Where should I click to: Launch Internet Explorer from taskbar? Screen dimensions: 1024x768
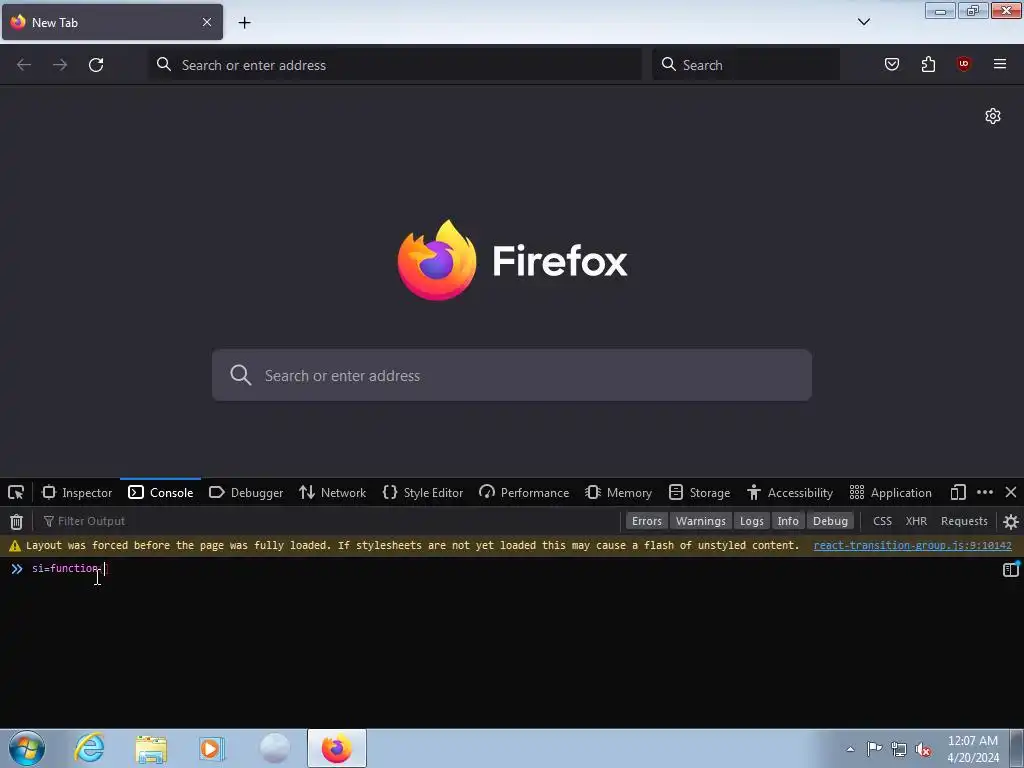click(x=89, y=748)
